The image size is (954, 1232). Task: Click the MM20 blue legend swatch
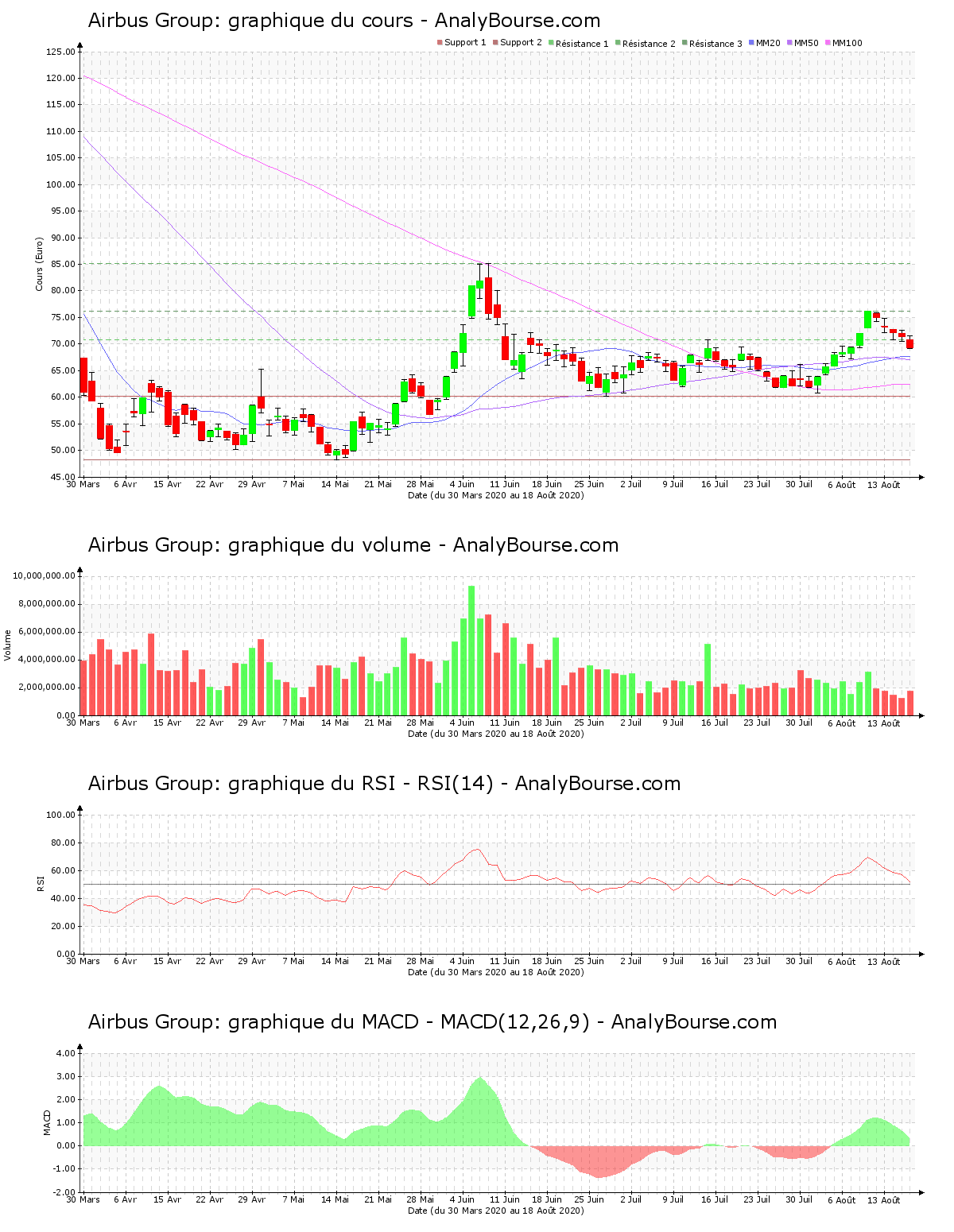pyautogui.click(x=751, y=43)
